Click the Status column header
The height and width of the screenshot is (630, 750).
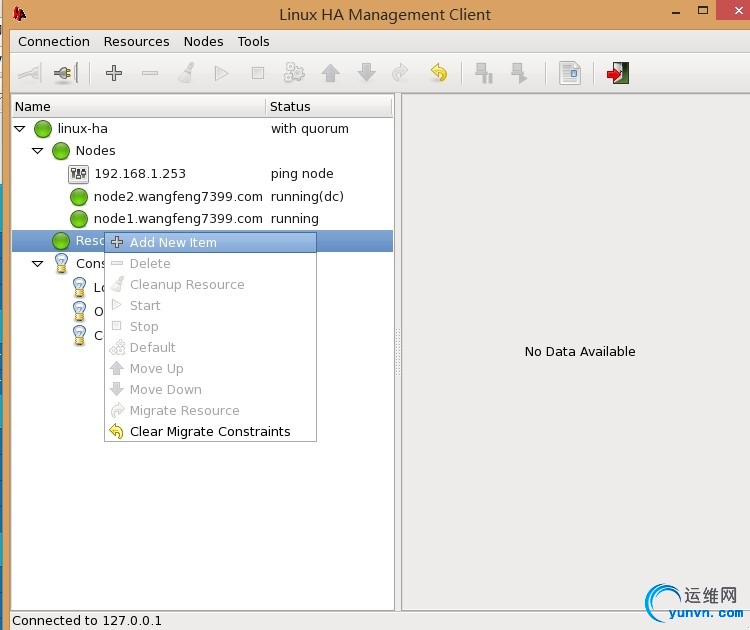[x=329, y=107]
